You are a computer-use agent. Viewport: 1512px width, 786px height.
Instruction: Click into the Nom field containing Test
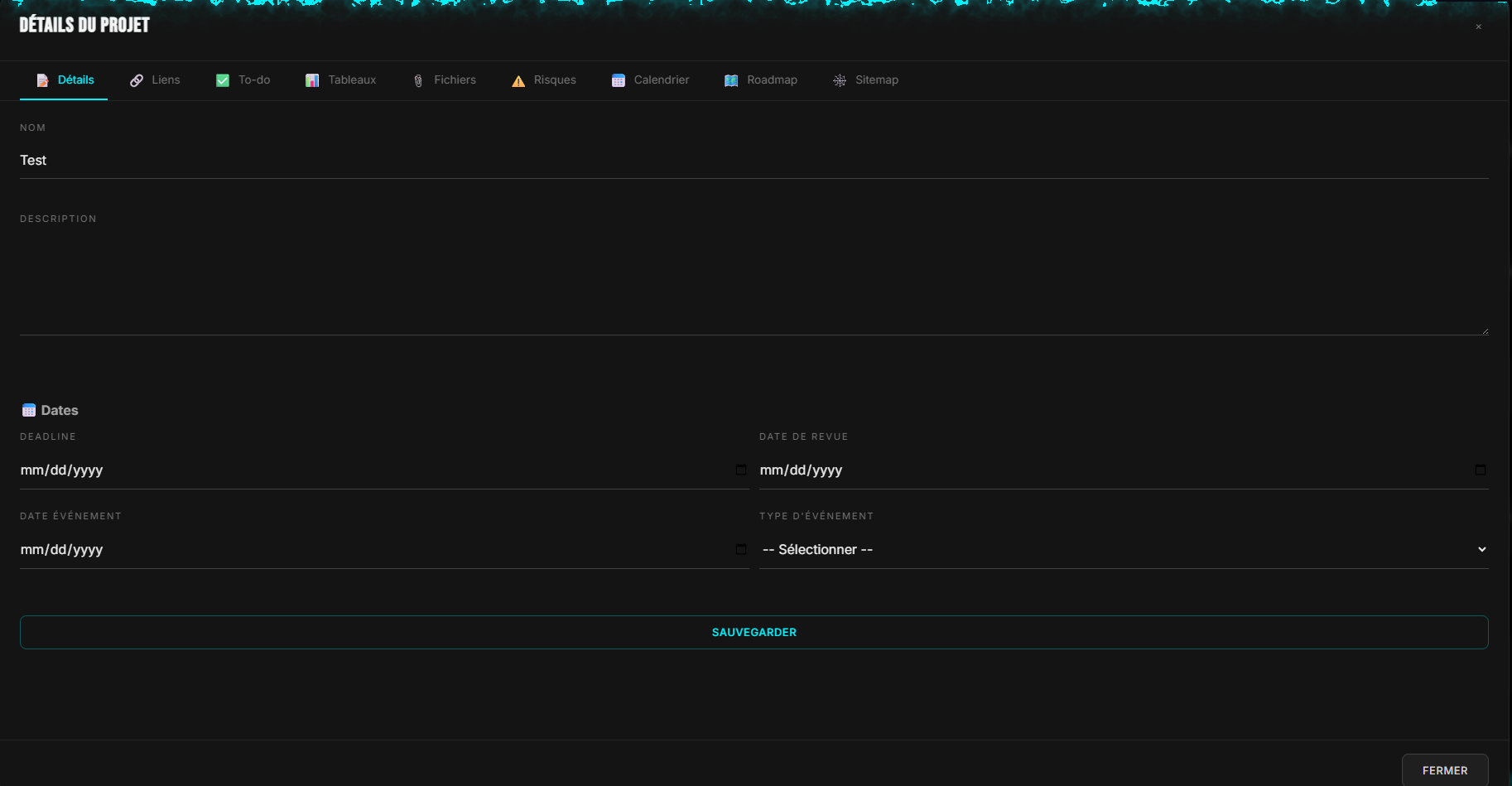click(x=754, y=161)
